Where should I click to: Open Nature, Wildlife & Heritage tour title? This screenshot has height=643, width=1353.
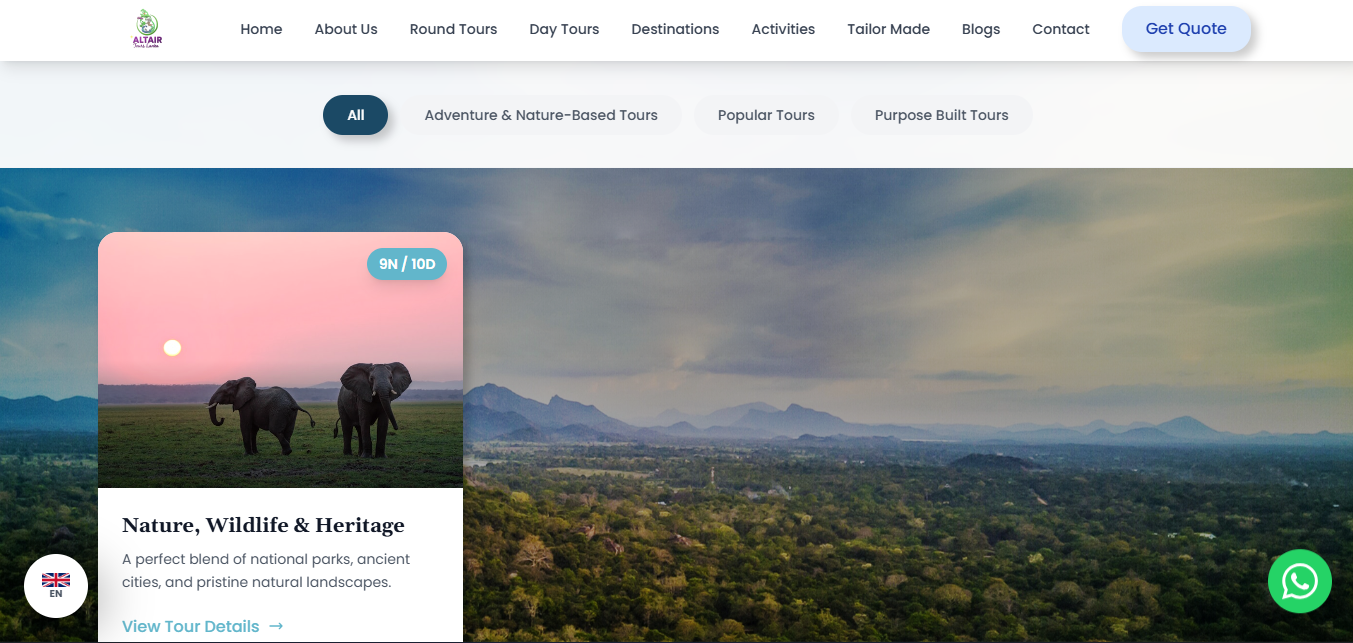click(x=263, y=525)
